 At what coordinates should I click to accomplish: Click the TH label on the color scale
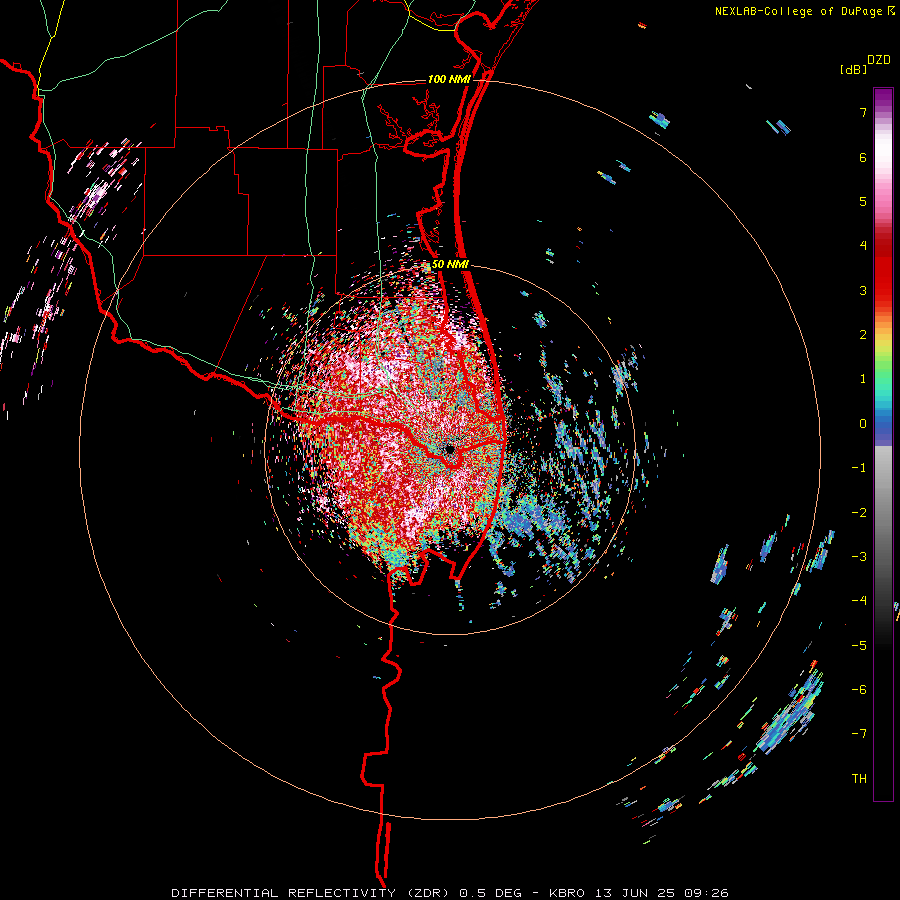click(x=859, y=779)
